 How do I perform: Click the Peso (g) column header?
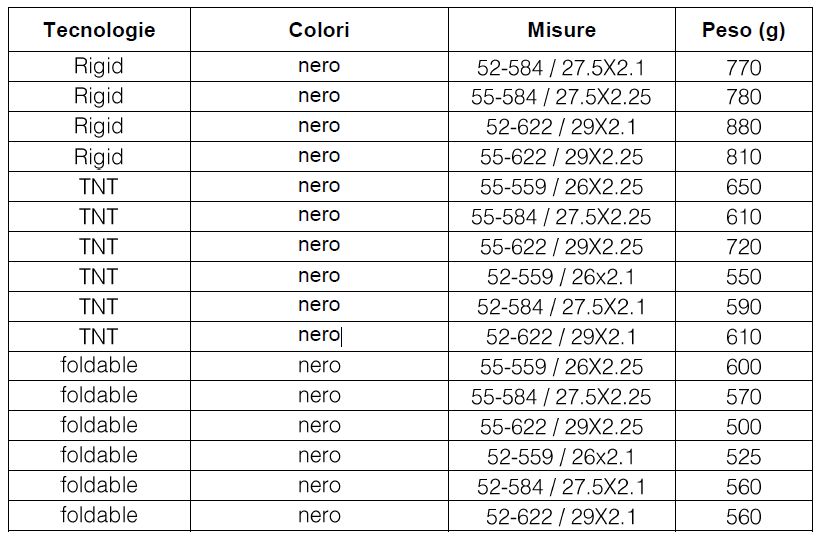pos(744,30)
